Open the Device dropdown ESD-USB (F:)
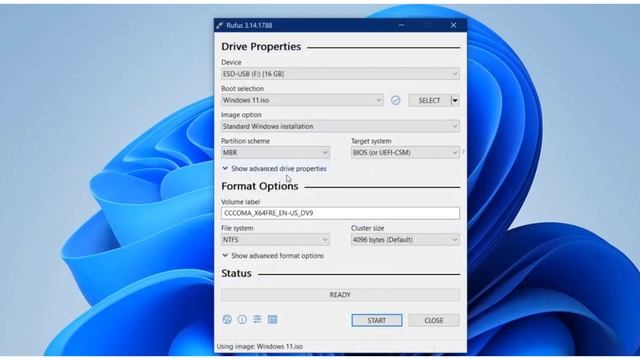This screenshot has width=640, height=360. click(340, 74)
